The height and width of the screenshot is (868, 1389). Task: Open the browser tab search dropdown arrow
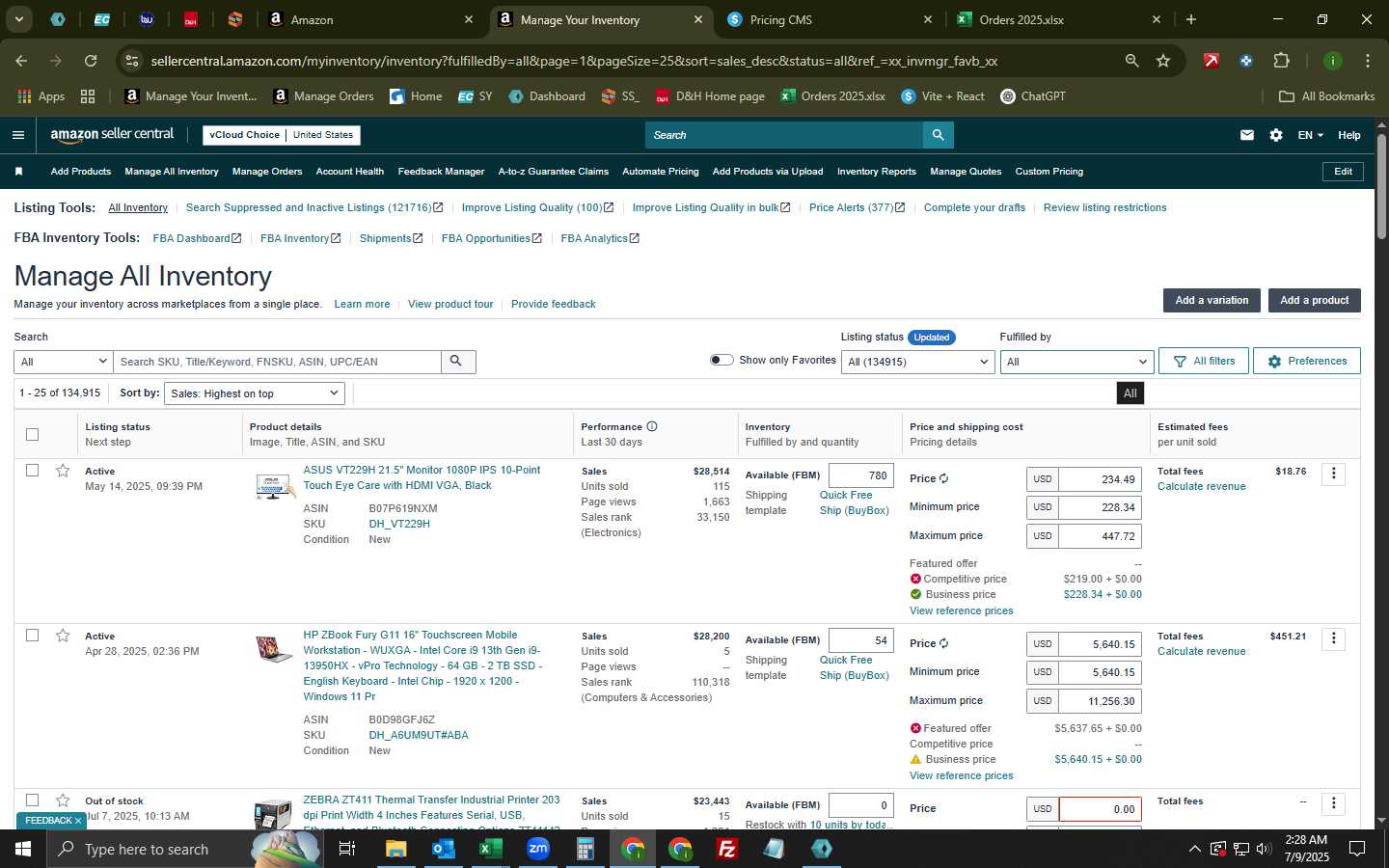[18, 19]
